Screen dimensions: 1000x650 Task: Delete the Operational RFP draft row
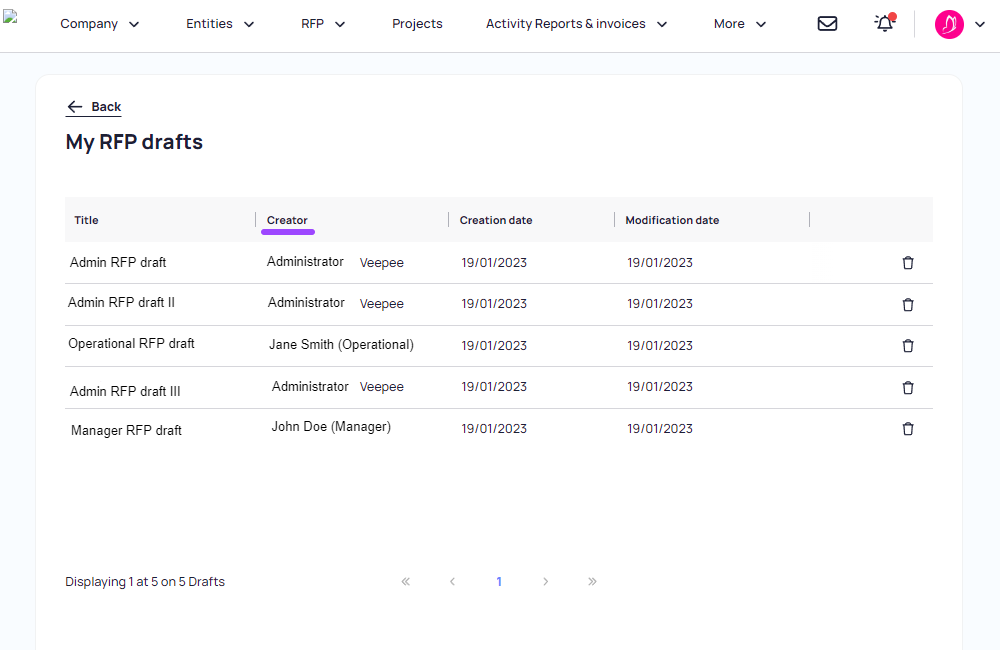coord(908,346)
